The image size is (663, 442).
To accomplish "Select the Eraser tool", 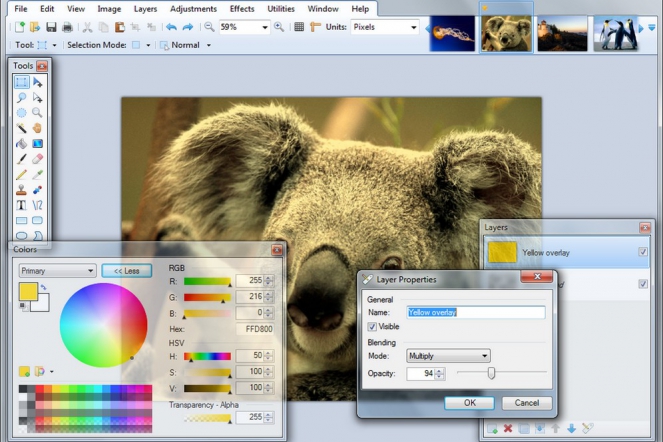I will pos(37,159).
